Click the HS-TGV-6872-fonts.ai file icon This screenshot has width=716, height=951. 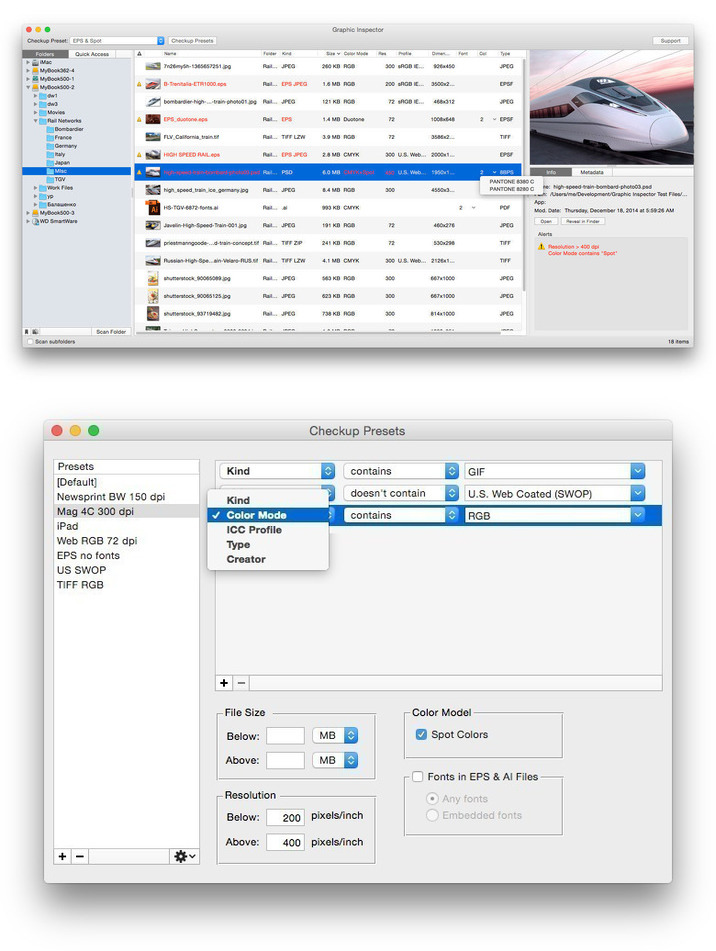153,208
